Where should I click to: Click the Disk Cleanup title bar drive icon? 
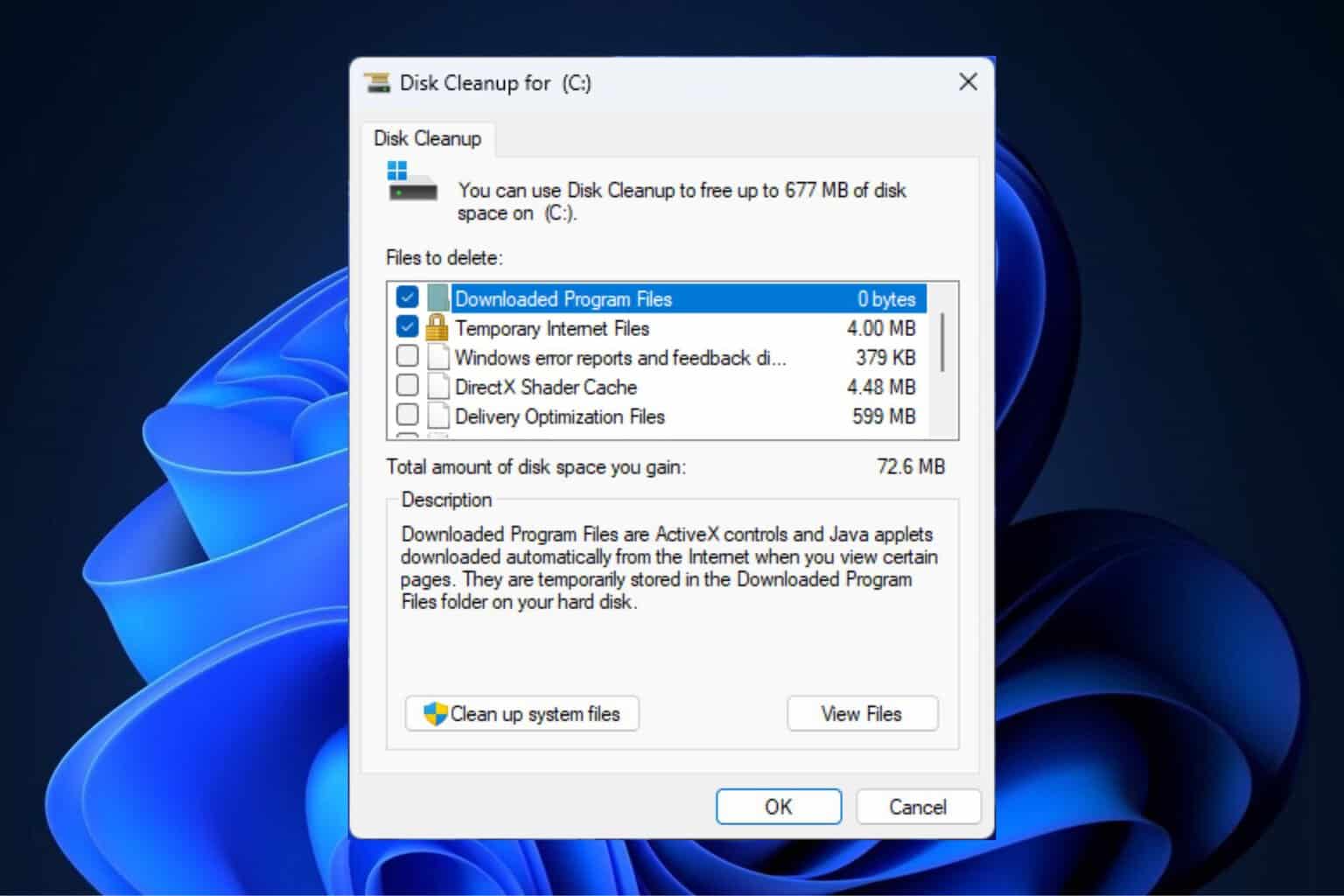[x=377, y=83]
